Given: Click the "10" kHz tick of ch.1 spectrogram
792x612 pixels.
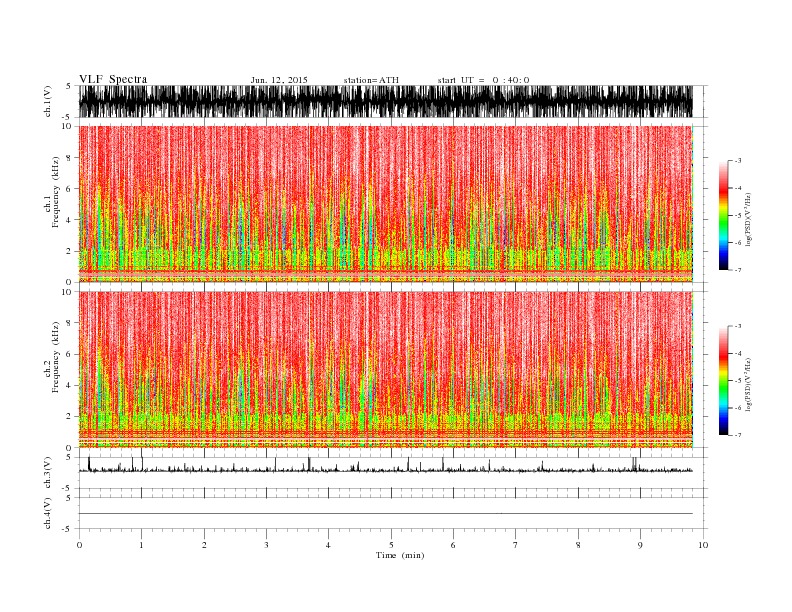Looking at the screenshot, I should tap(68, 126).
